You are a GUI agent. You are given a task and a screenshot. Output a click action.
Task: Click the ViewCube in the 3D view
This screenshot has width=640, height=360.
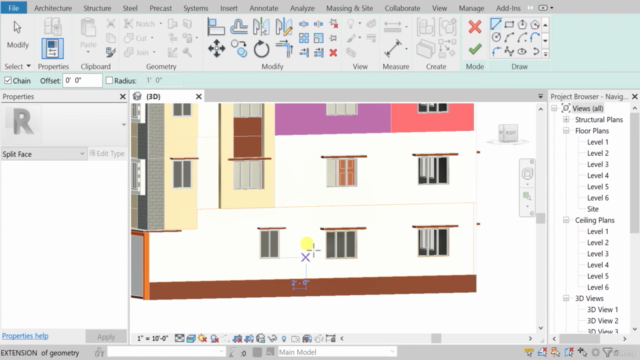coord(507,133)
